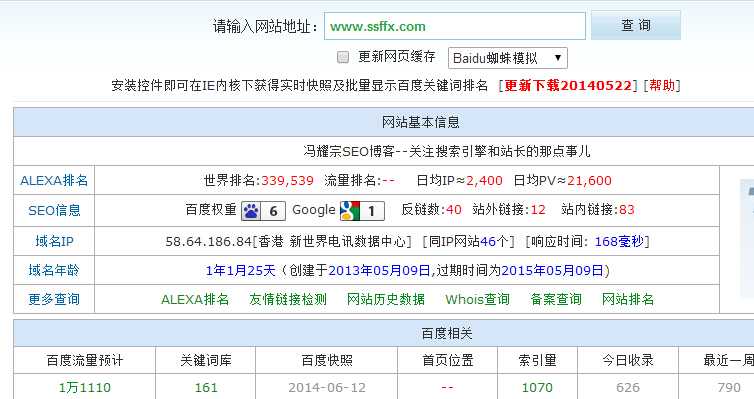Click the ALEXA排名 row label
This screenshot has width=754, height=399.
click(x=54, y=181)
